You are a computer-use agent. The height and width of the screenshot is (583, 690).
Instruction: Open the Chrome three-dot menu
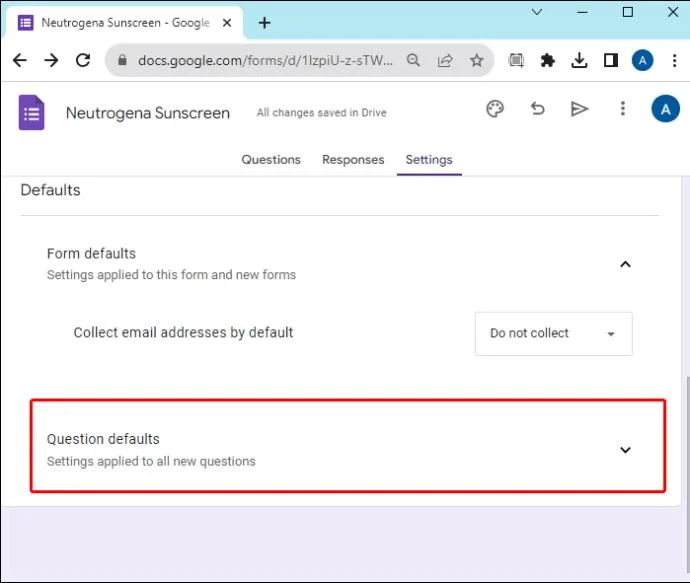click(674, 60)
